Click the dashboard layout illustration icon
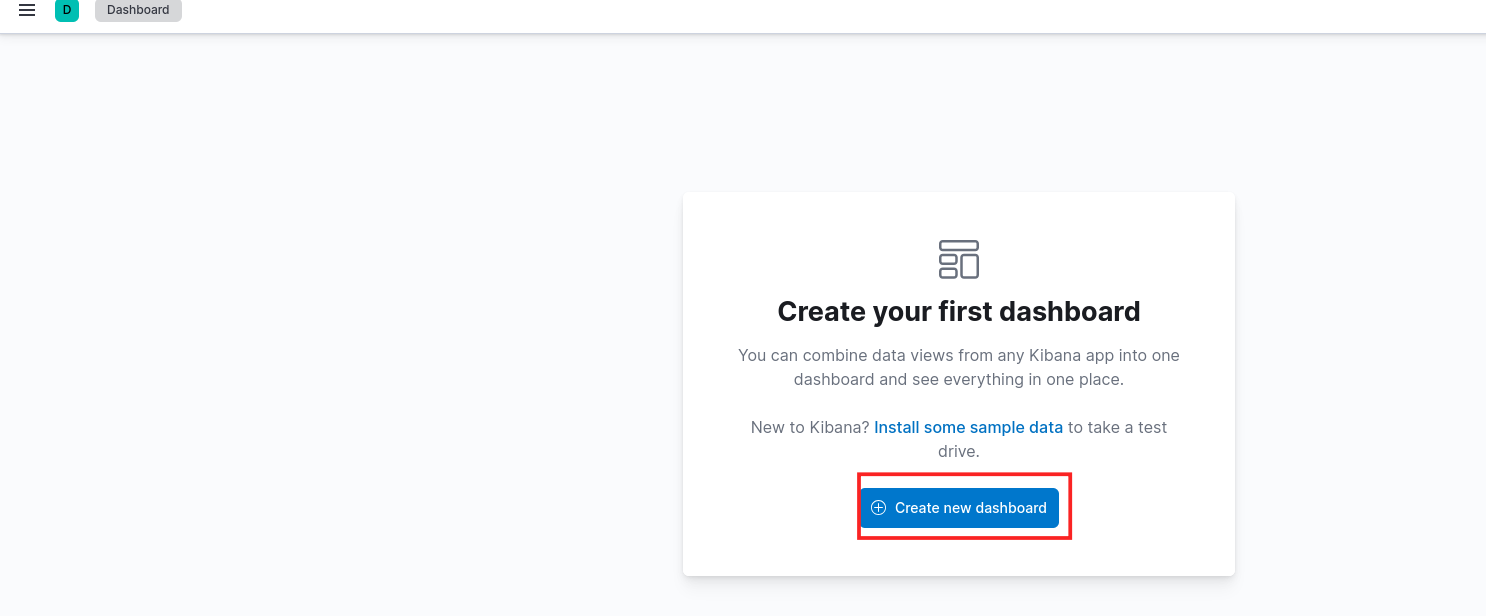The height and width of the screenshot is (616, 1486). (958, 259)
